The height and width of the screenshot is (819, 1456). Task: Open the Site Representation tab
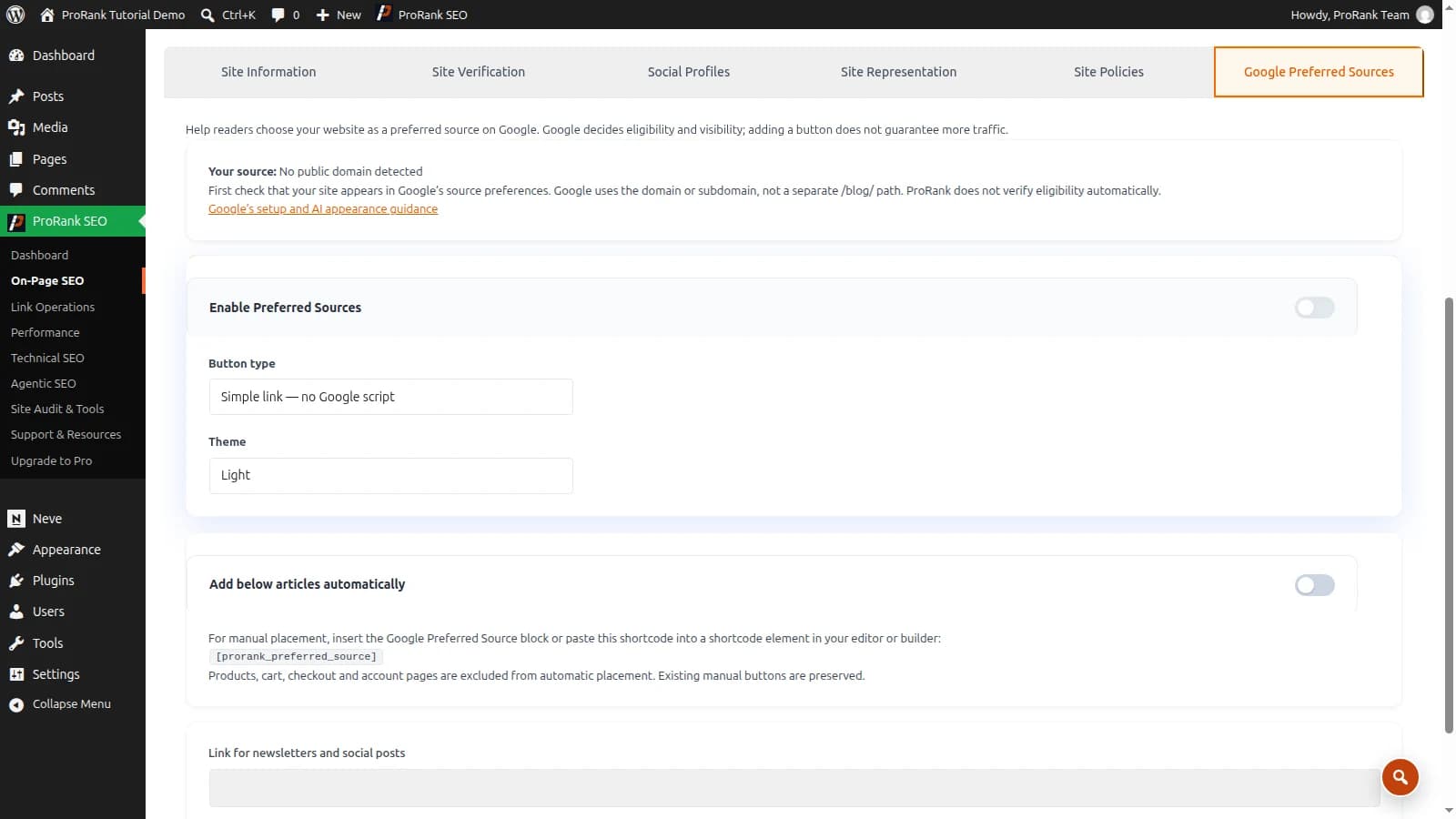point(898,72)
